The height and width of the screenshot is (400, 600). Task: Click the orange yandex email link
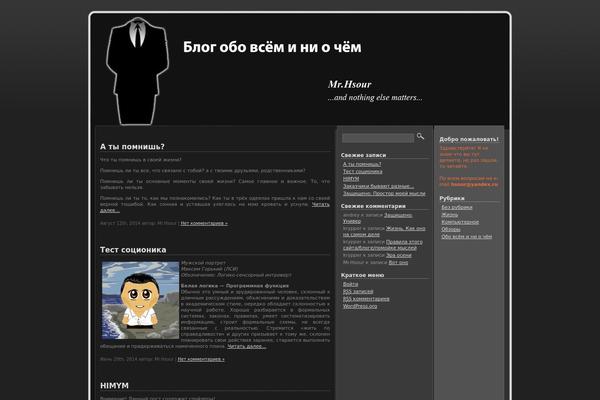[474, 184]
